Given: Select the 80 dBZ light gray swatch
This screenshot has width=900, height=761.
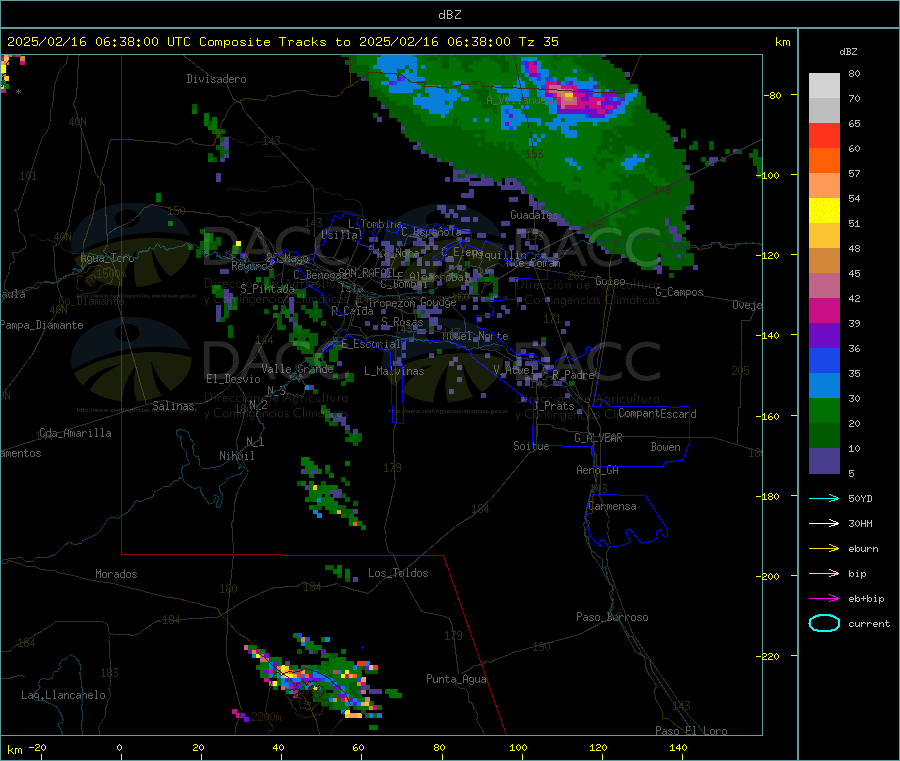Looking at the screenshot, I should (x=824, y=86).
